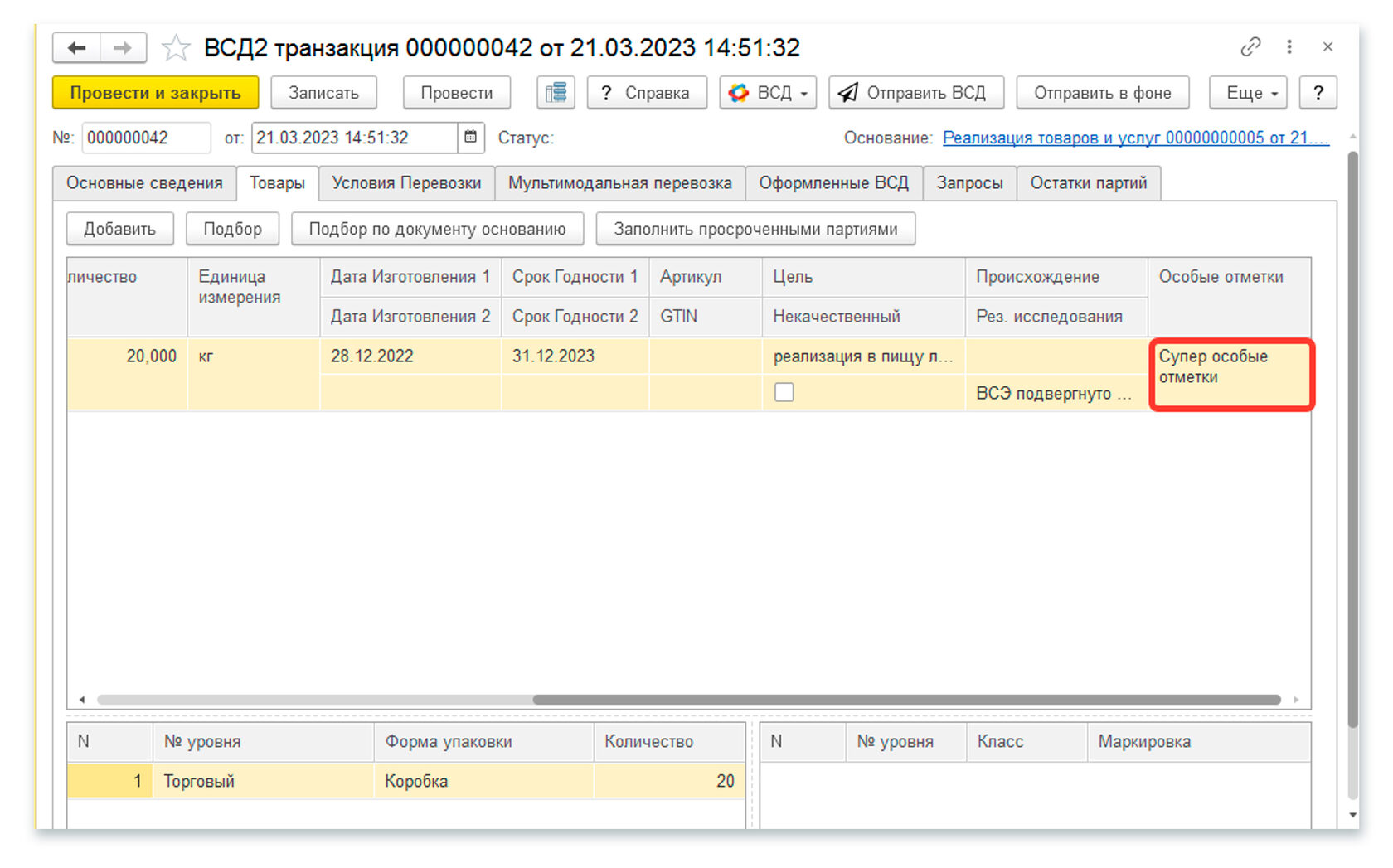Click Форма упаковки column header
The height and width of the screenshot is (868, 1393).
pos(483,742)
